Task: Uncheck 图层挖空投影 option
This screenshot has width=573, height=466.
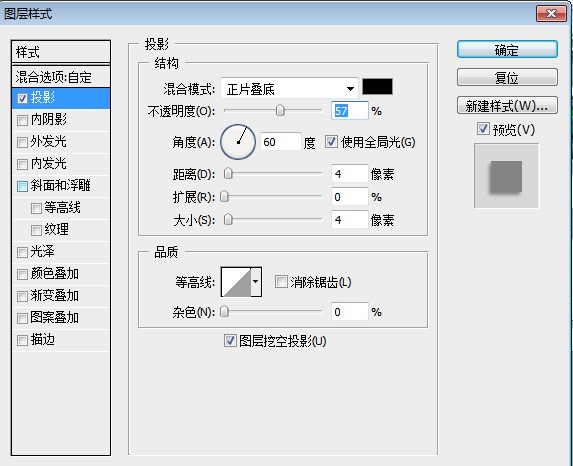Action: [229, 341]
